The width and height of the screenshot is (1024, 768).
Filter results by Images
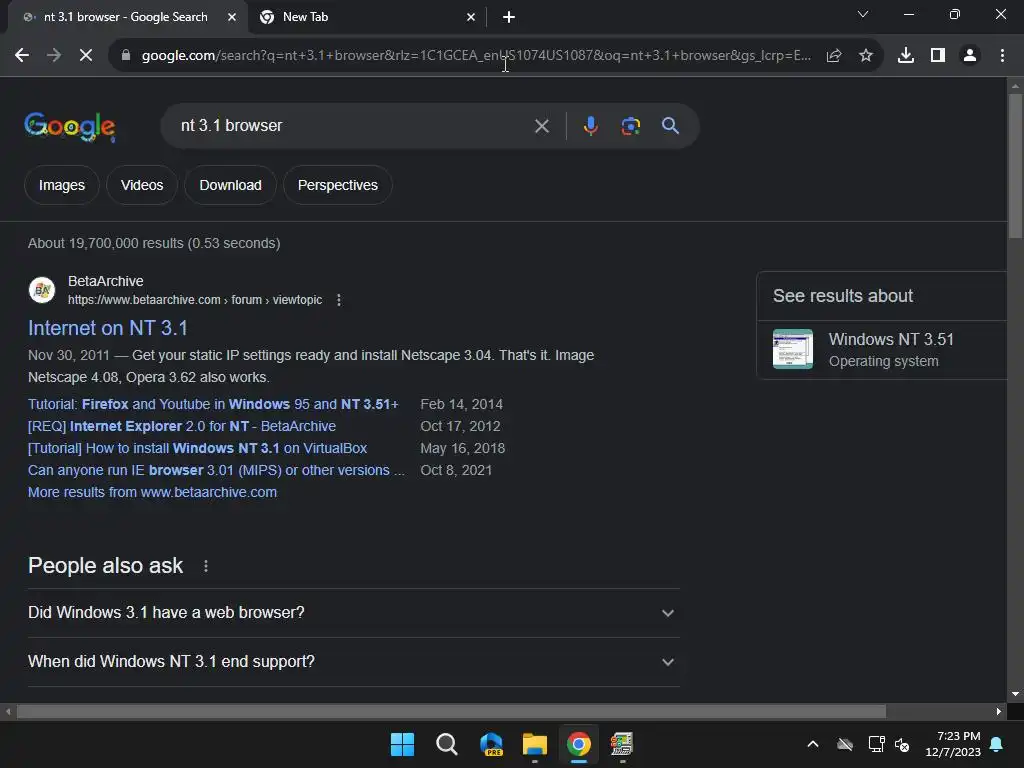[x=61, y=185]
